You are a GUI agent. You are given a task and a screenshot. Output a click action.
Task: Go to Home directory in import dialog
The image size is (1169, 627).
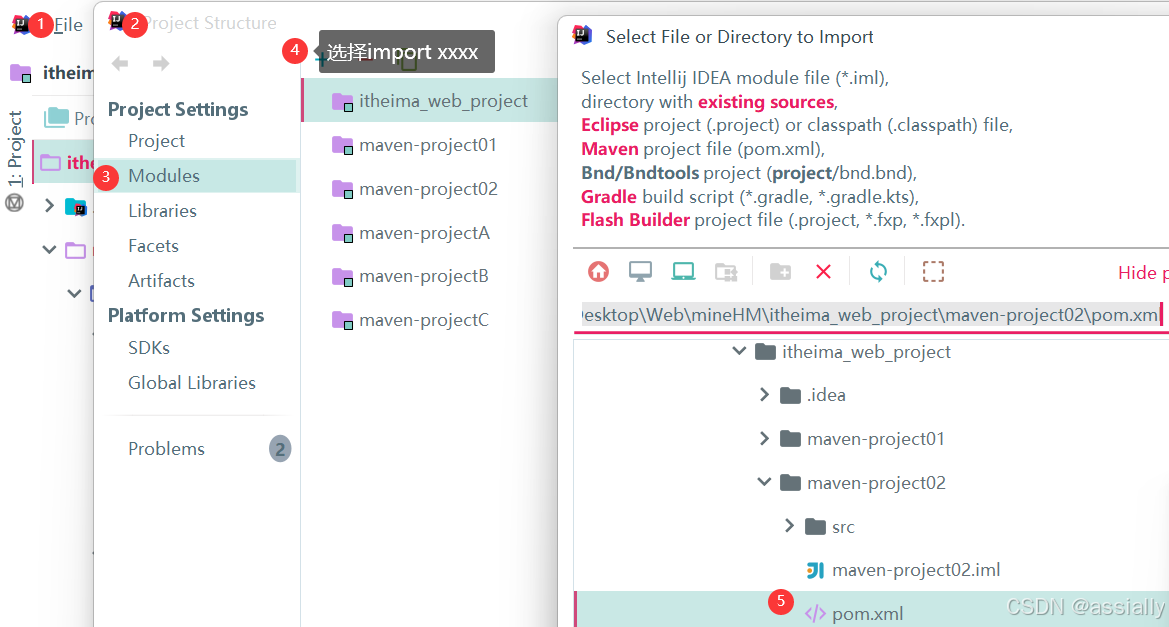point(599,272)
